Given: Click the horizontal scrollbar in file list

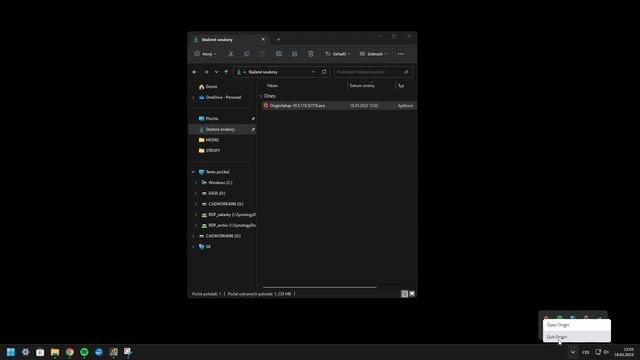Looking at the screenshot, I should pos(320,287).
